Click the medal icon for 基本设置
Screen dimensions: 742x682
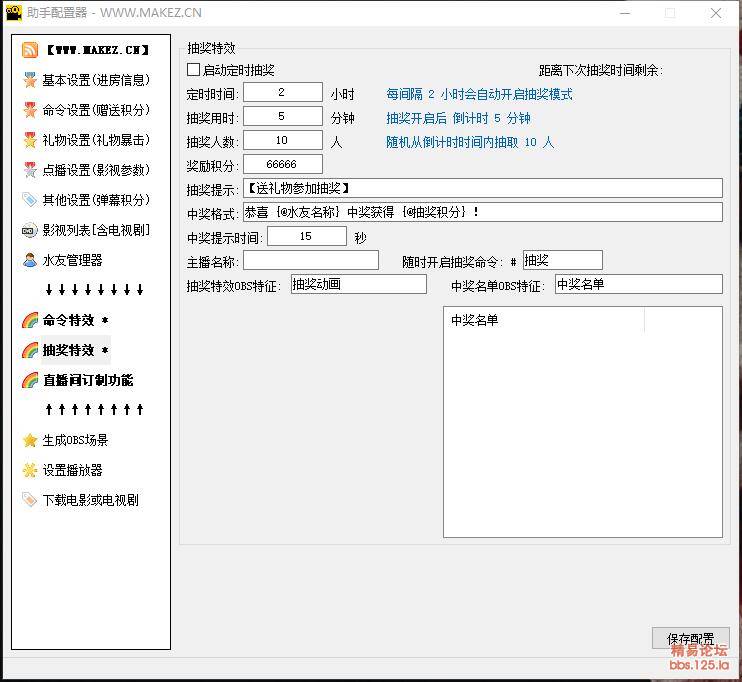coord(30,80)
